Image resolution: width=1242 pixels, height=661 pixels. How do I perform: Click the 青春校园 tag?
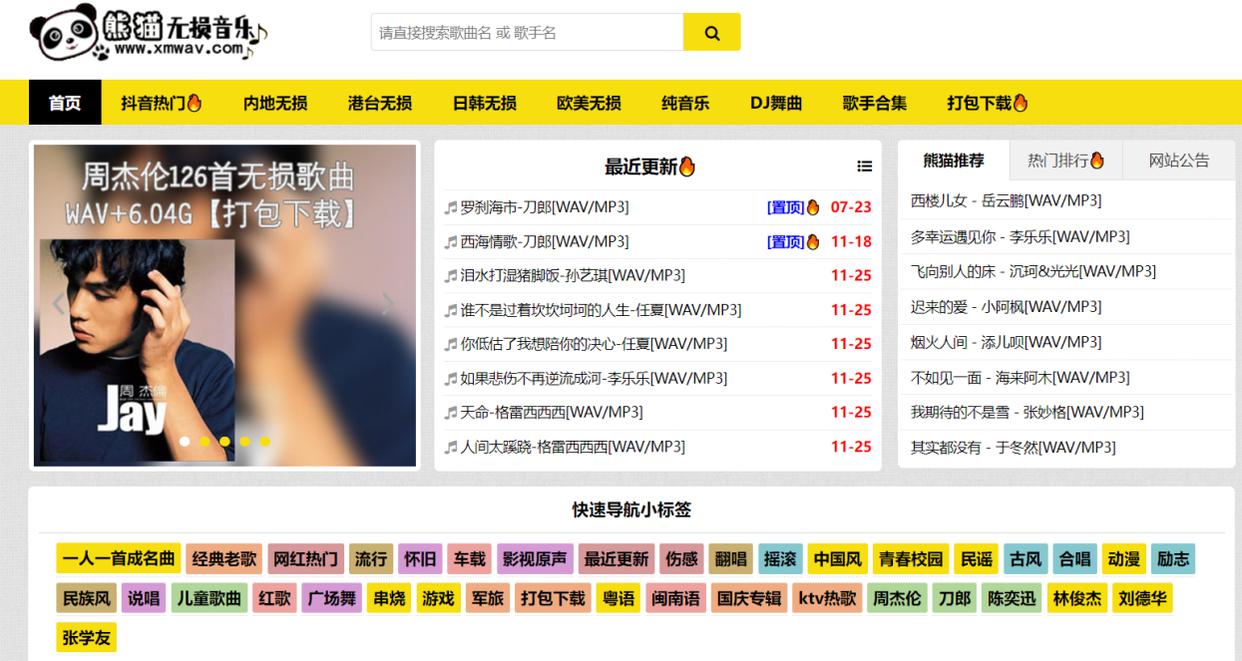tap(910, 559)
